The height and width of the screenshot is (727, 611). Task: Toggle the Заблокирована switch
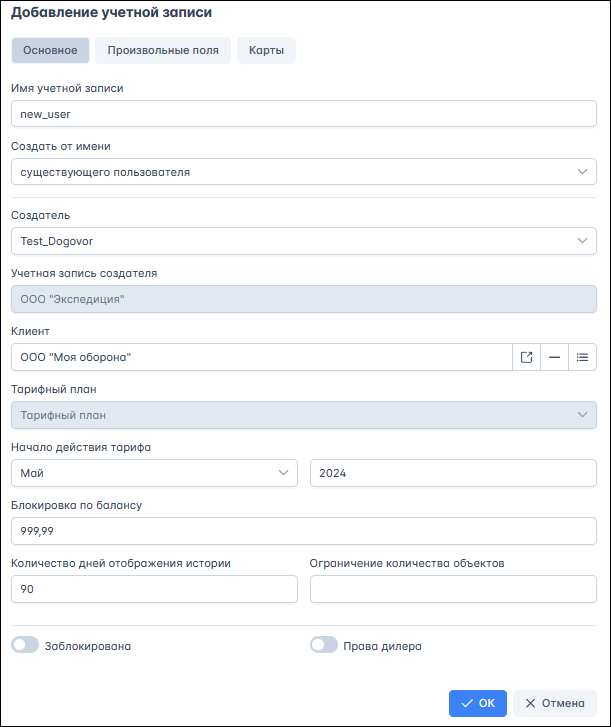click(x=25, y=644)
